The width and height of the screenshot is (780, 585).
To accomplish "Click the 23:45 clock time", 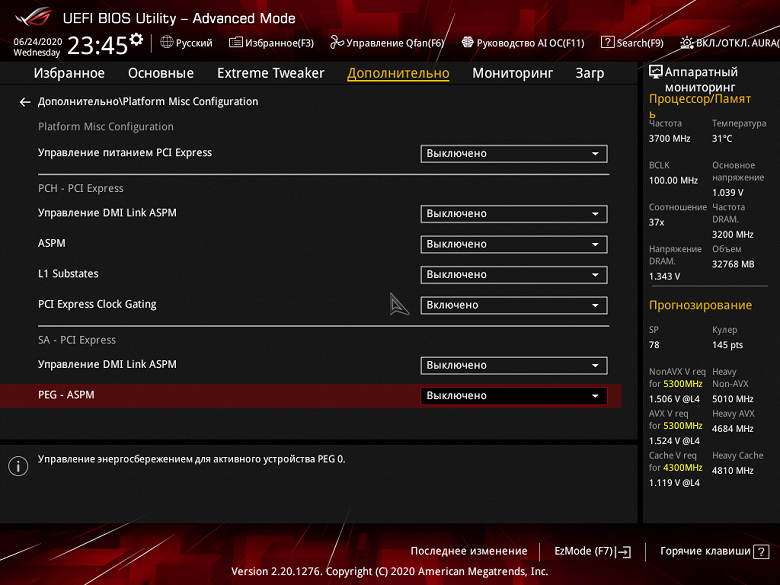I will click(x=98, y=46).
